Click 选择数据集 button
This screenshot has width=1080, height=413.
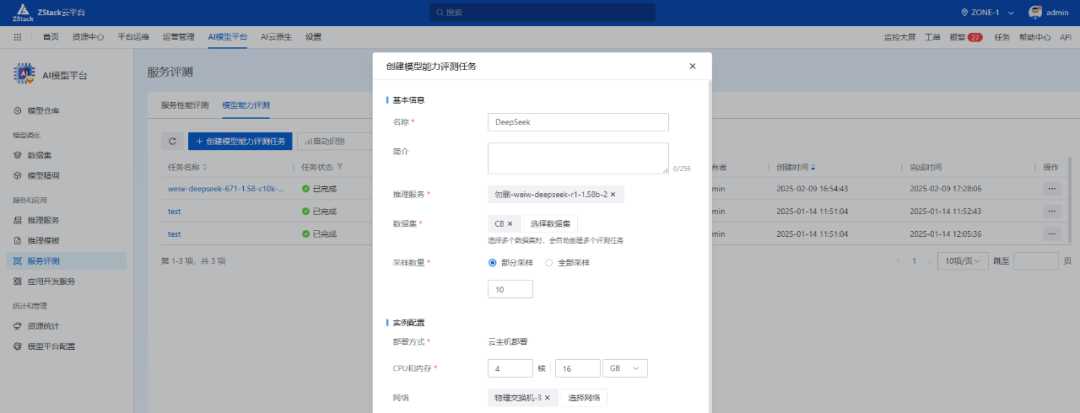tap(550, 223)
